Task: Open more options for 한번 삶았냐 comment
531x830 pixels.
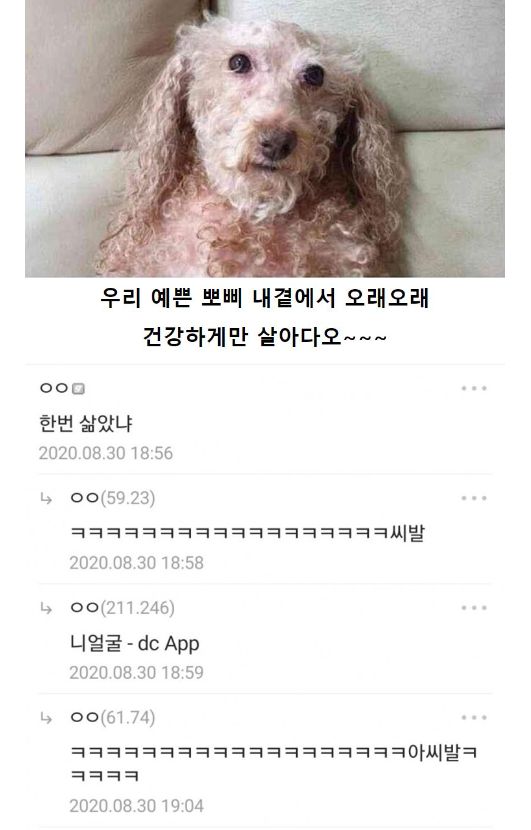Action: 473,389
